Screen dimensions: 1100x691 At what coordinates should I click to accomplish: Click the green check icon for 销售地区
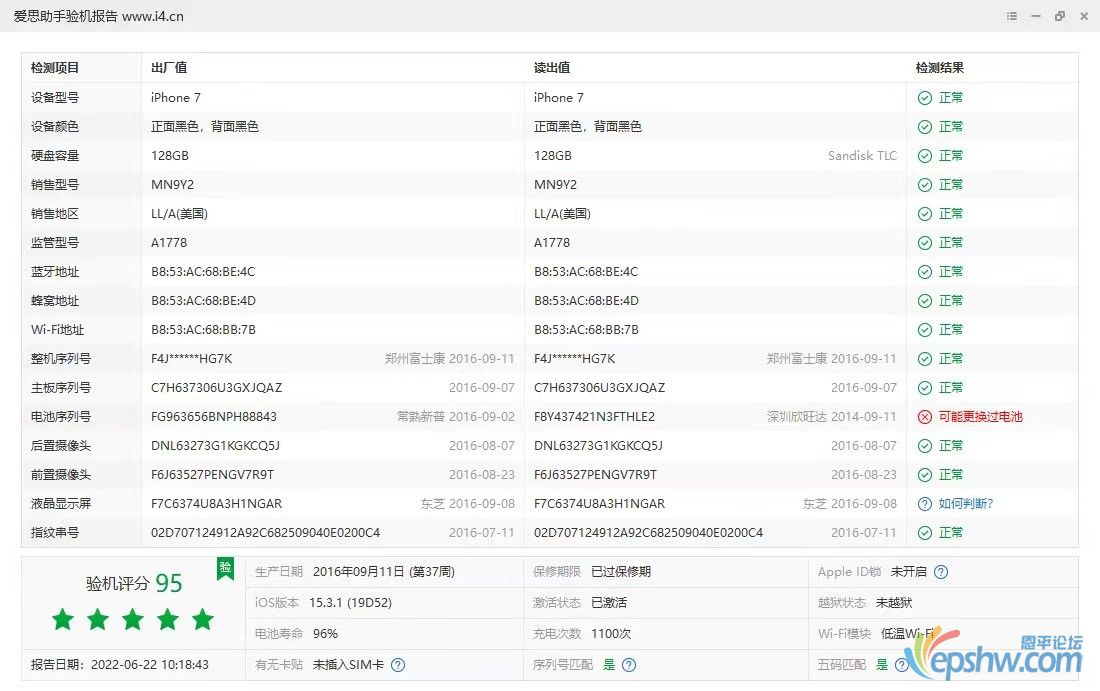(925, 214)
